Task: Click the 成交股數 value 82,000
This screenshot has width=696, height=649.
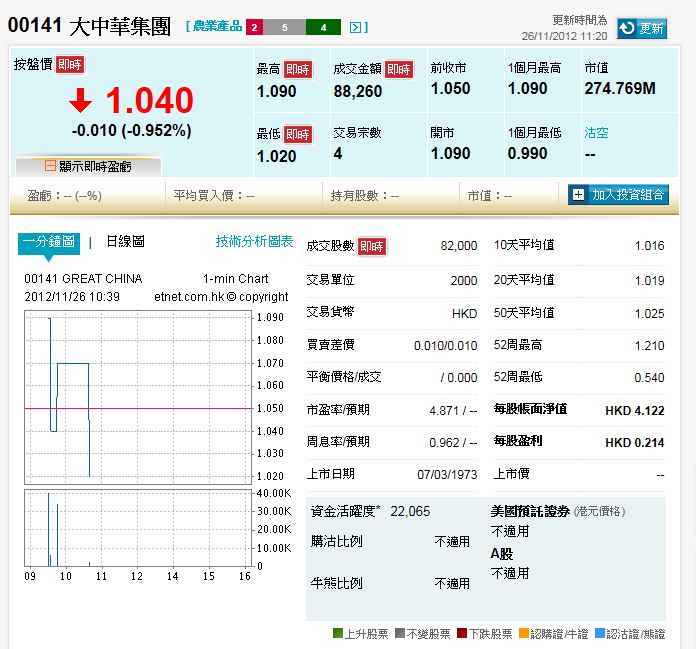Action: pyautogui.click(x=459, y=246)
